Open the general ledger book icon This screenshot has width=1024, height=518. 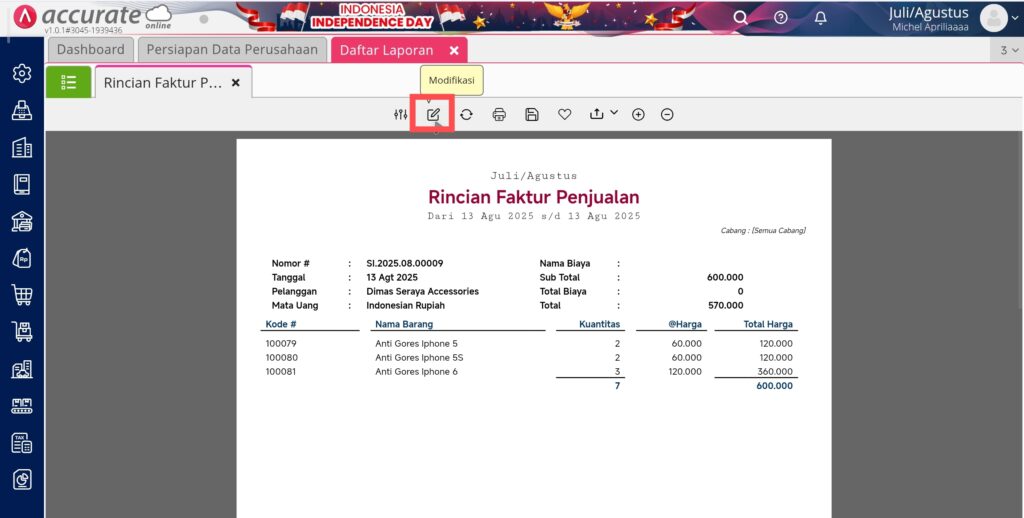coord(22,184)
